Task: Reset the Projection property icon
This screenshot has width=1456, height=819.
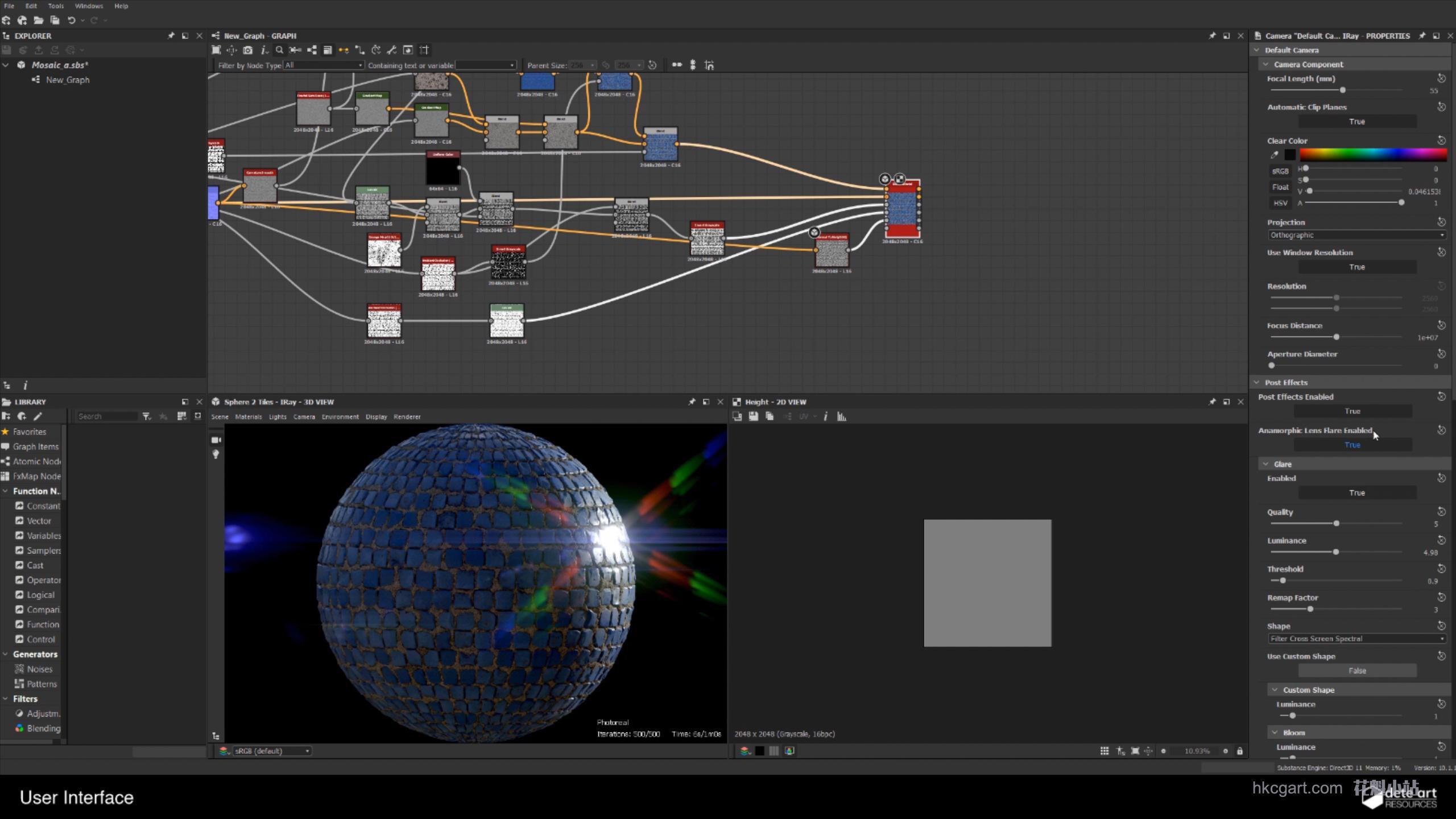Action: point(1441,222)
